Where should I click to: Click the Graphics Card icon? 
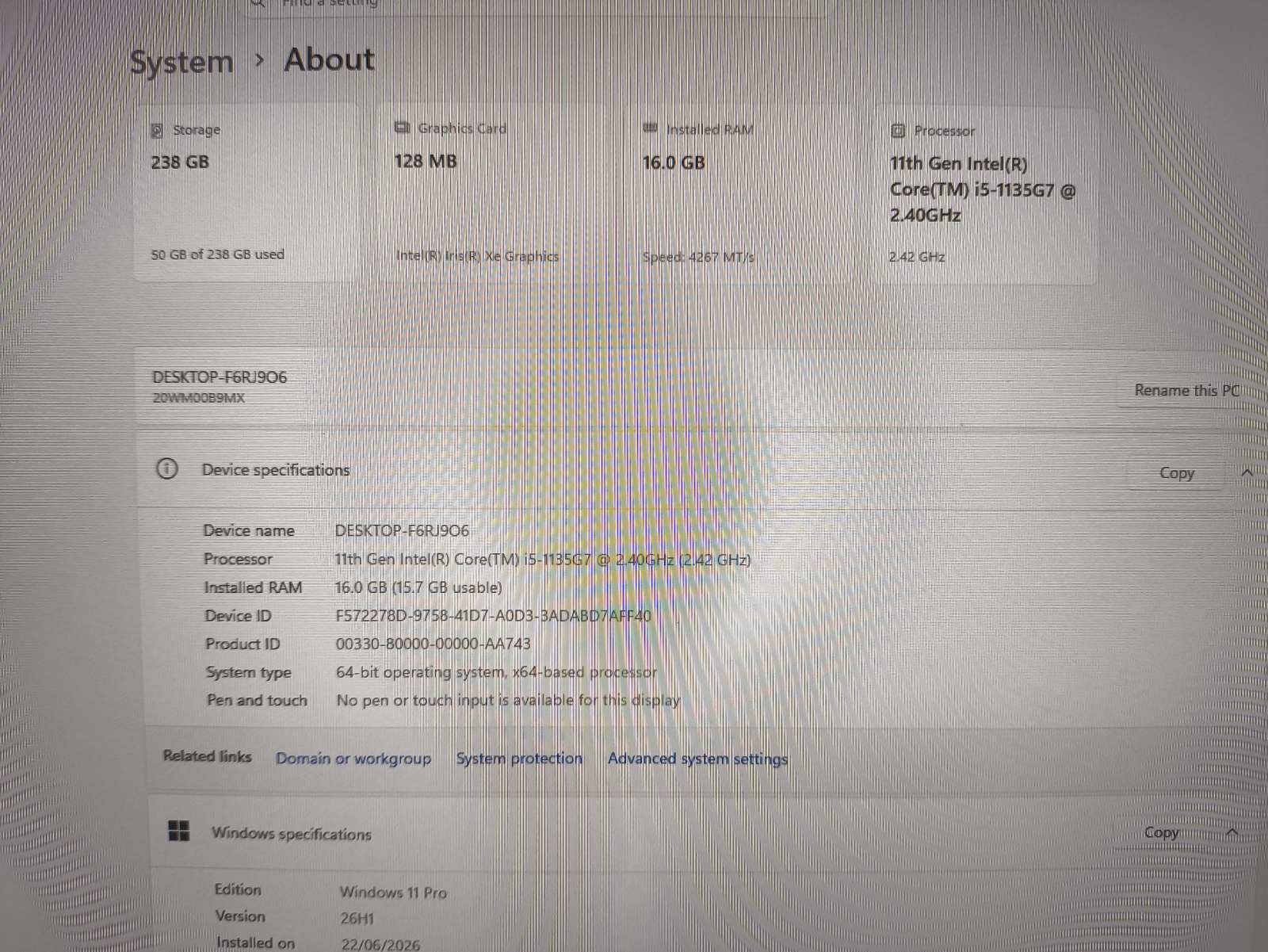pyautogui.click(x=402, y=128)
